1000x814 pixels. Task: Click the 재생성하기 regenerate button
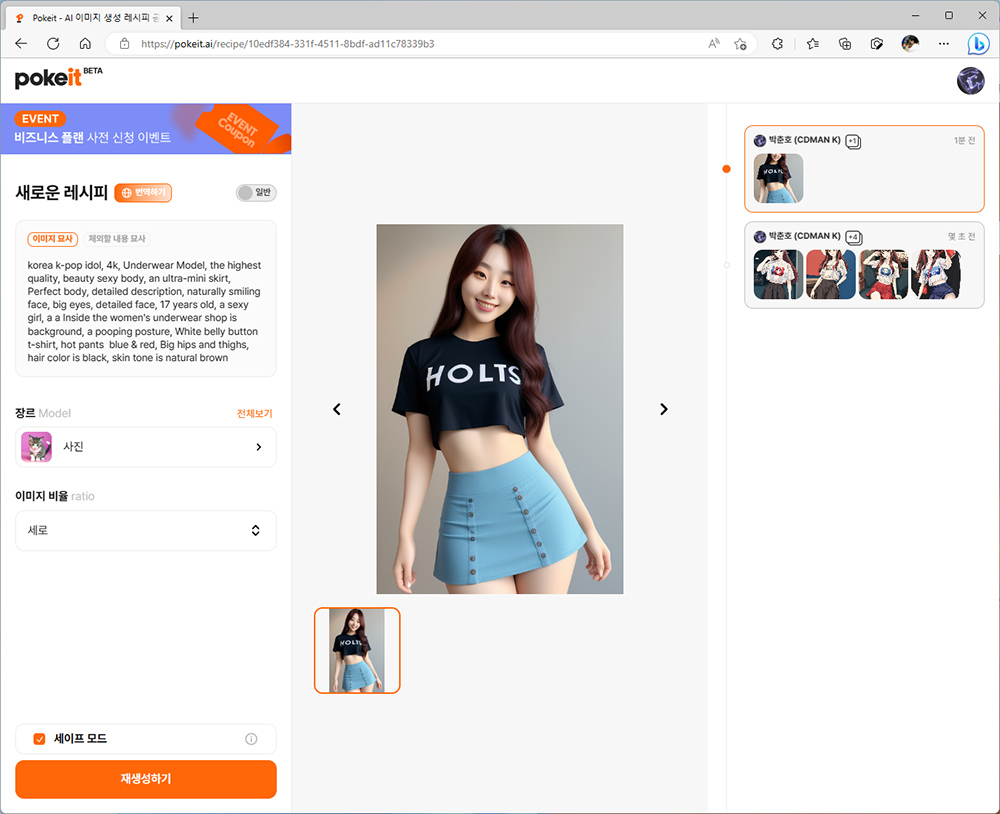145,779
